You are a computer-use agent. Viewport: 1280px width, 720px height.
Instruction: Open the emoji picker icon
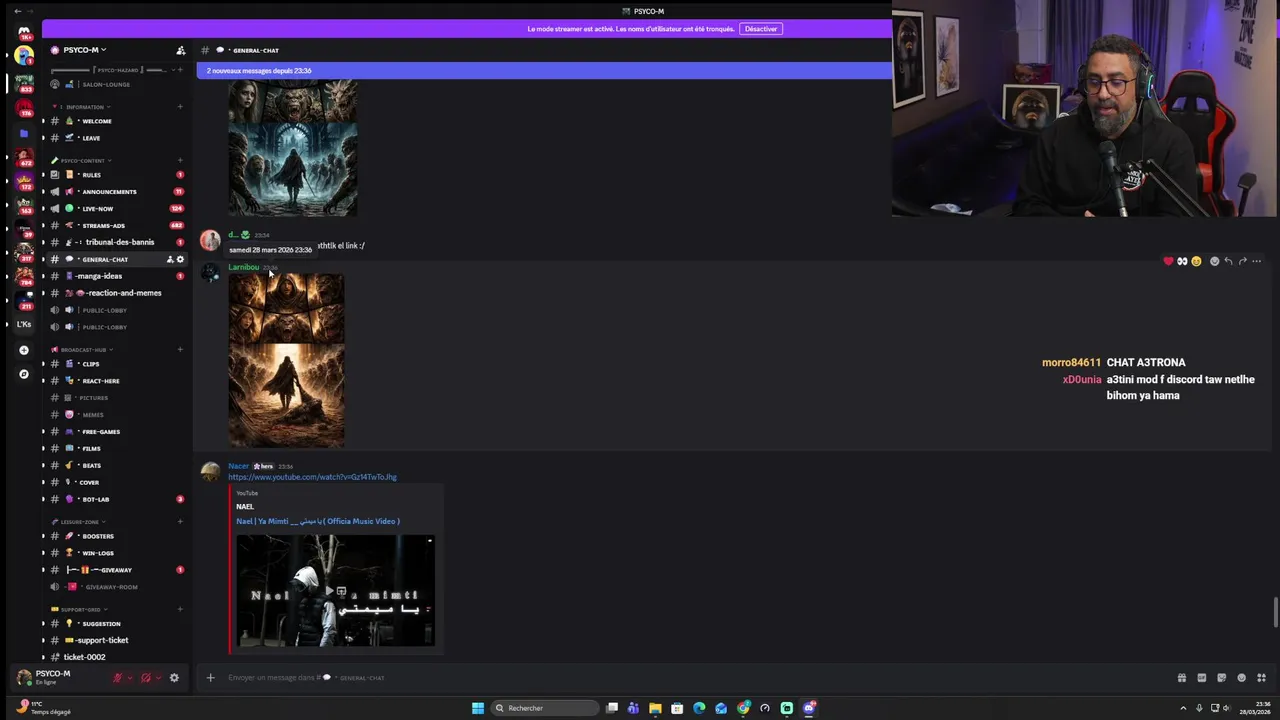click(x=1241, y=677)
